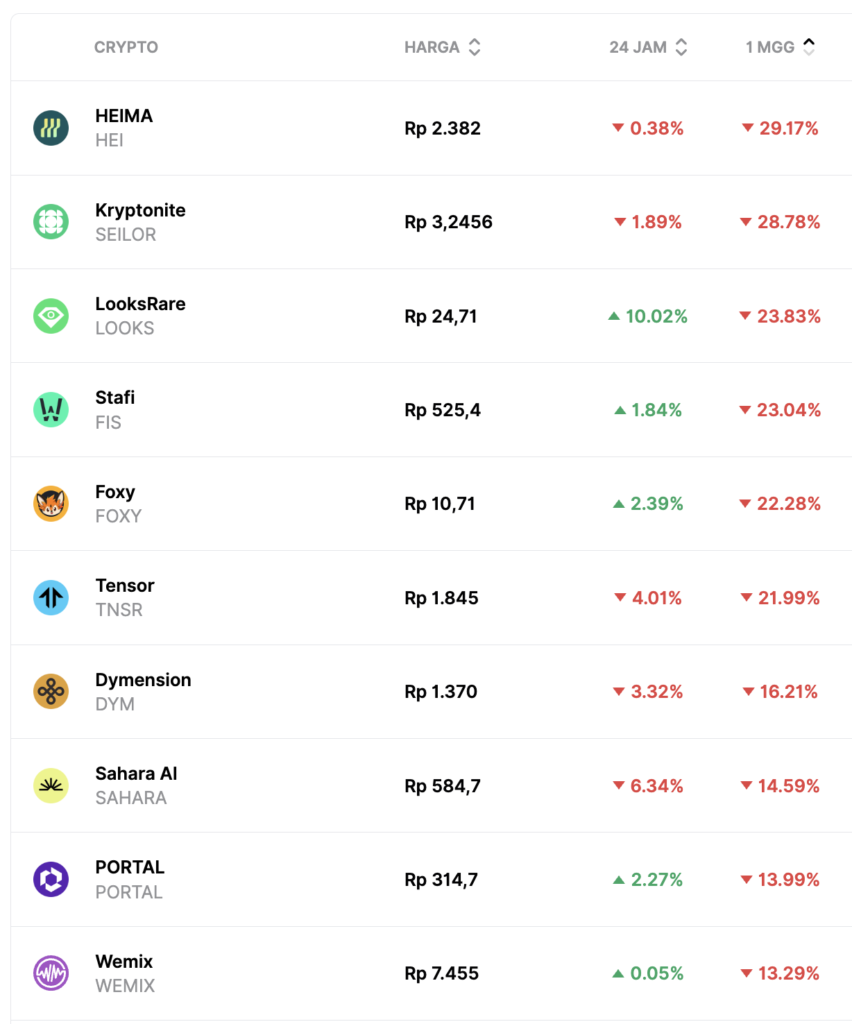Click the Dymension DYM logo icon
The width and height of the screenshot is (852, 1024).
51,692
